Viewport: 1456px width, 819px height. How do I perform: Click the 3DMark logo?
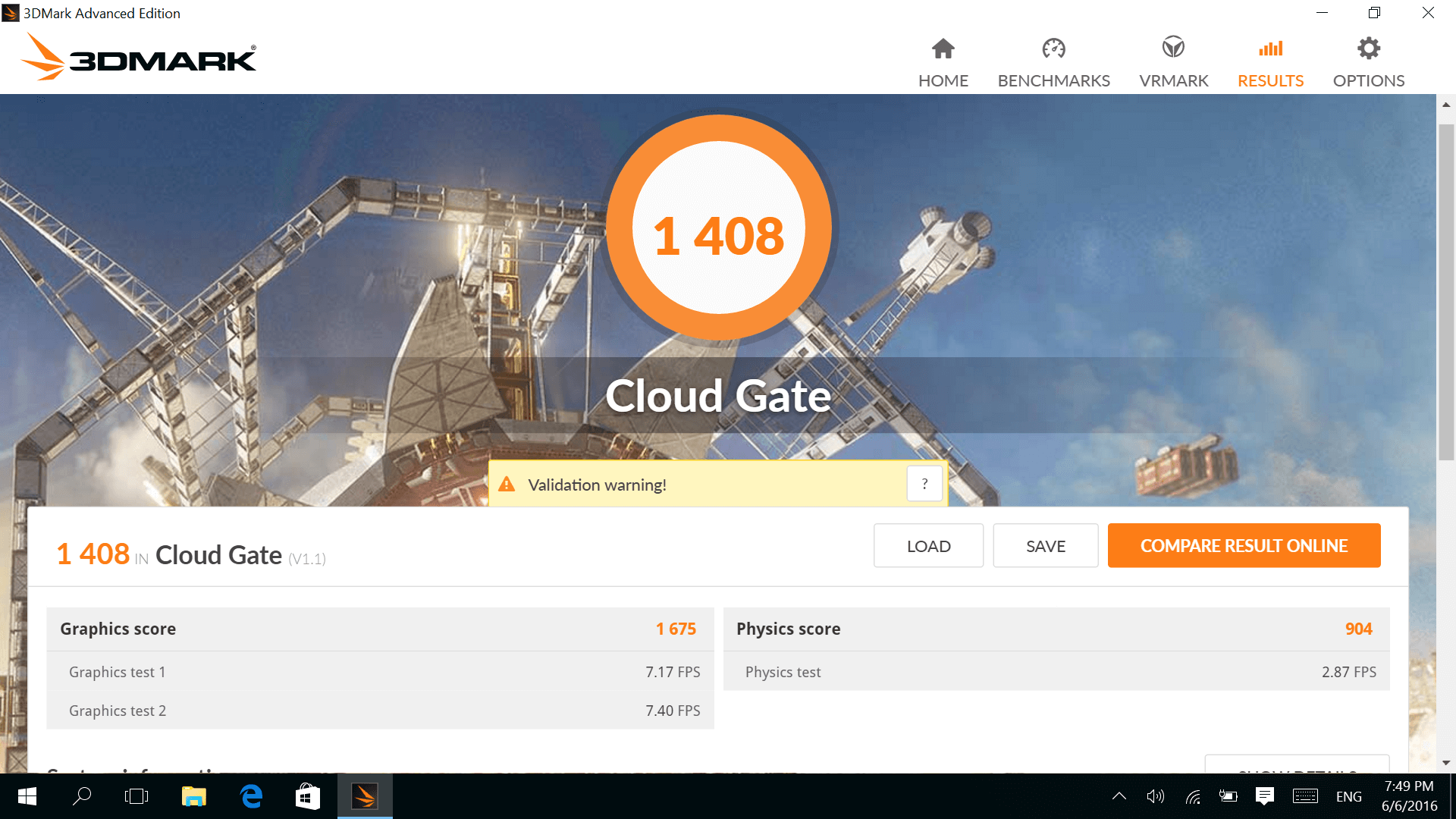tap(140, 57)
